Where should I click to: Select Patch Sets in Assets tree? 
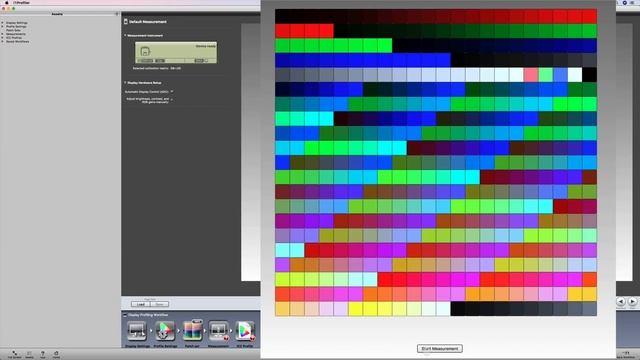13,30
